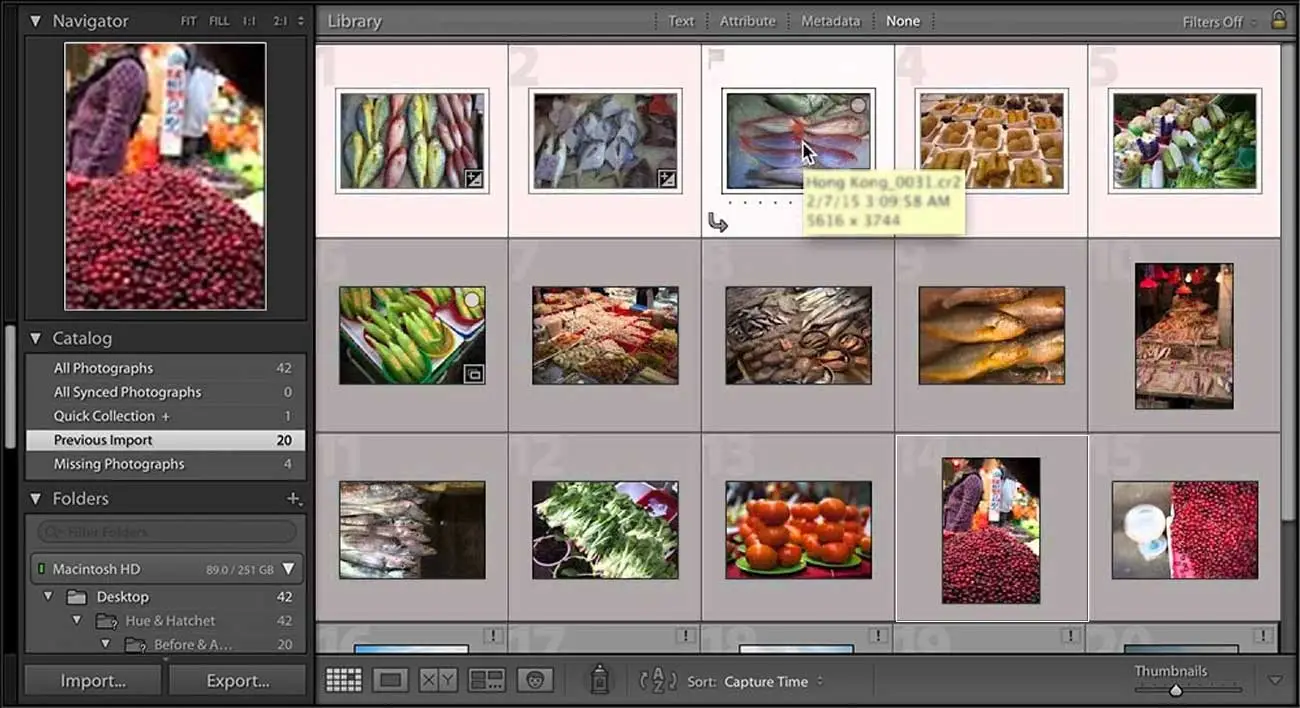Open Survey view icon
The height and width of the screenshot is (708, 1300).
tap(487, 680)
